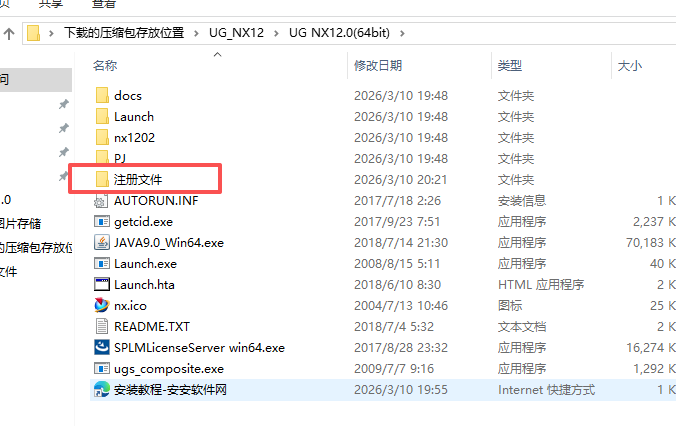The height and width of the screenshot is (426, 676).
Task: Click type 图标 cell of nx.ico
Action: pos(510,305)
